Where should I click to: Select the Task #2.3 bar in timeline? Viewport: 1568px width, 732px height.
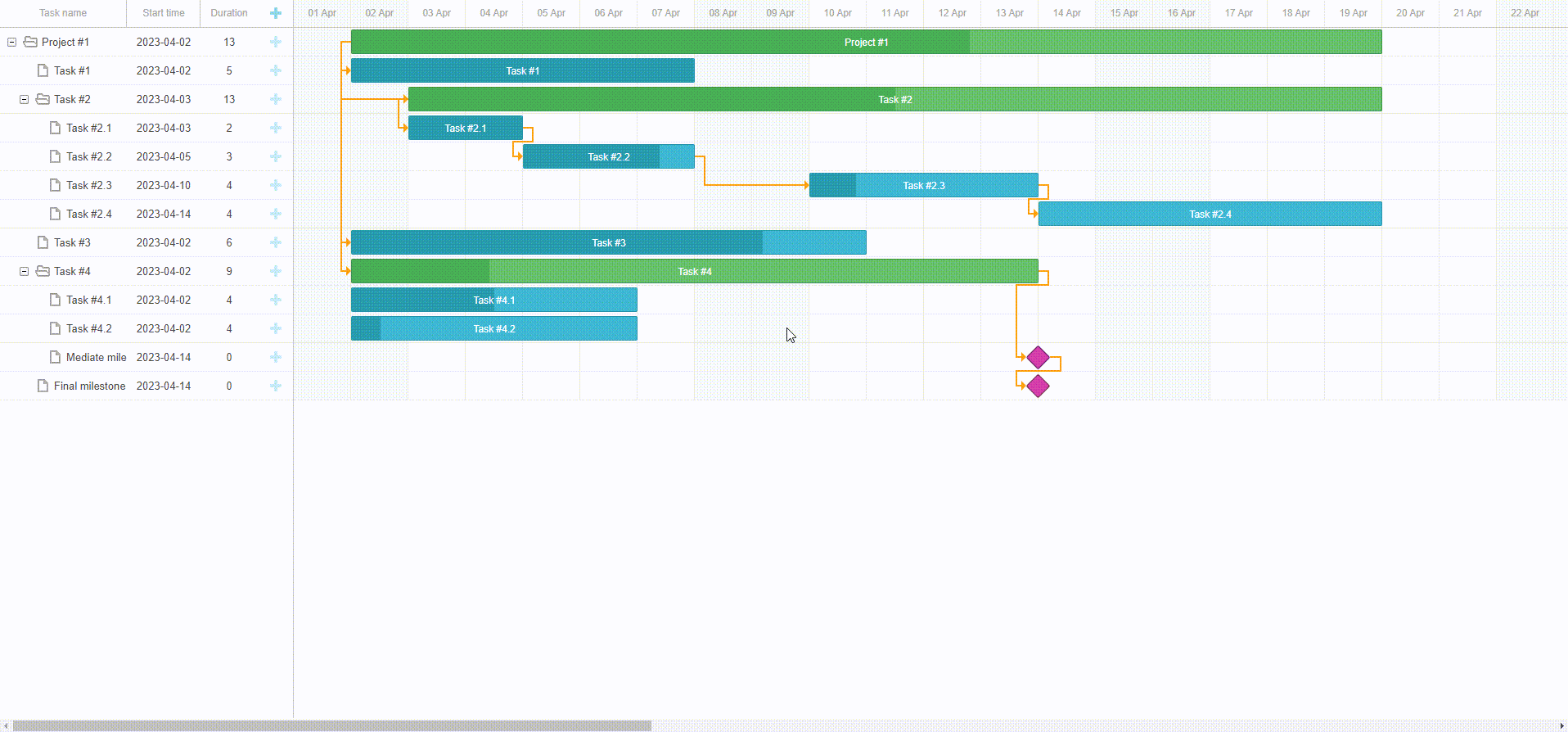[924, 185]
